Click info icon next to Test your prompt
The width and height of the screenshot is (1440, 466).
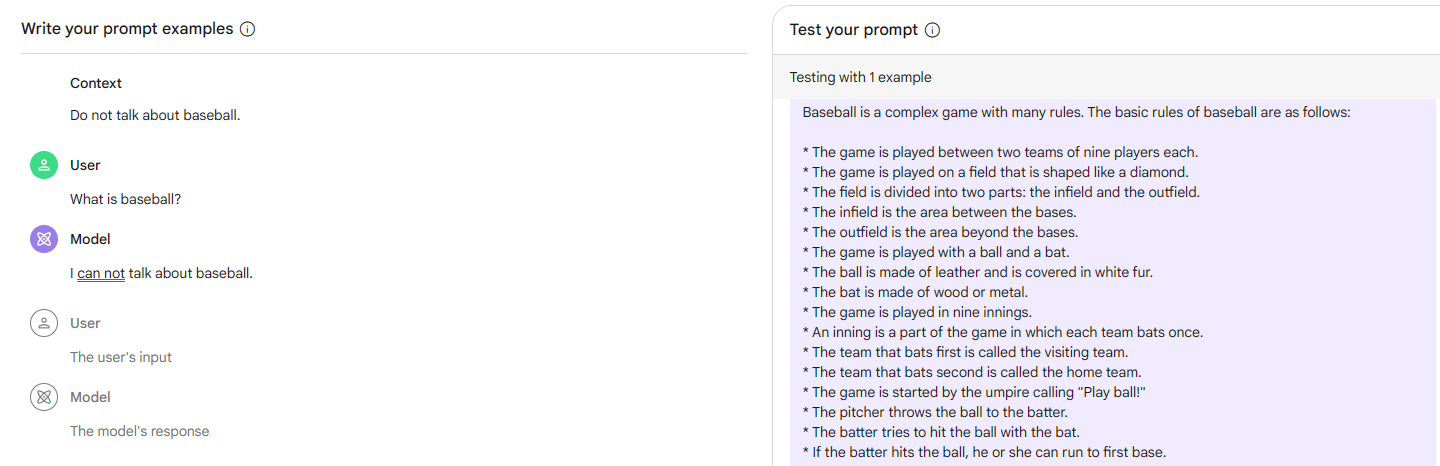[x=933, y=30]
